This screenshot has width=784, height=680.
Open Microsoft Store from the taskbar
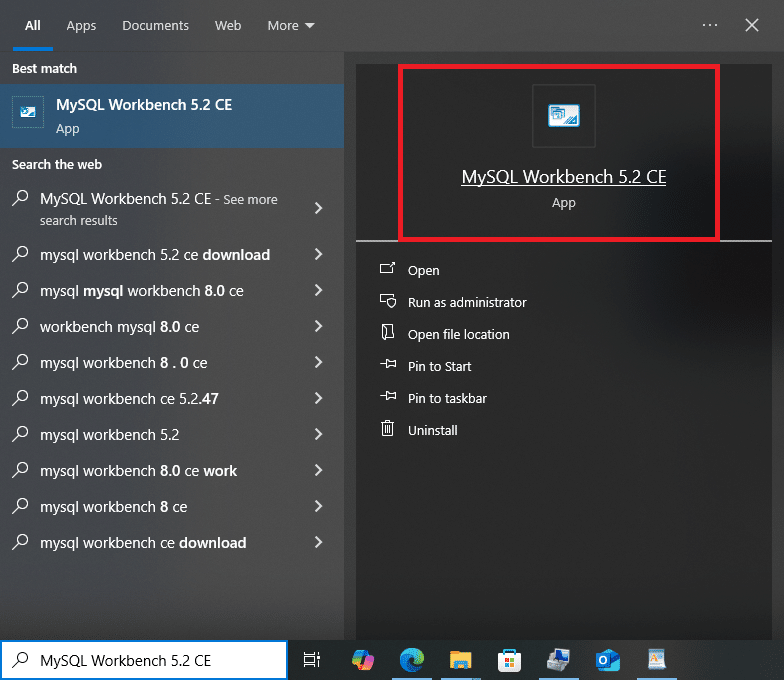point(510,660)
